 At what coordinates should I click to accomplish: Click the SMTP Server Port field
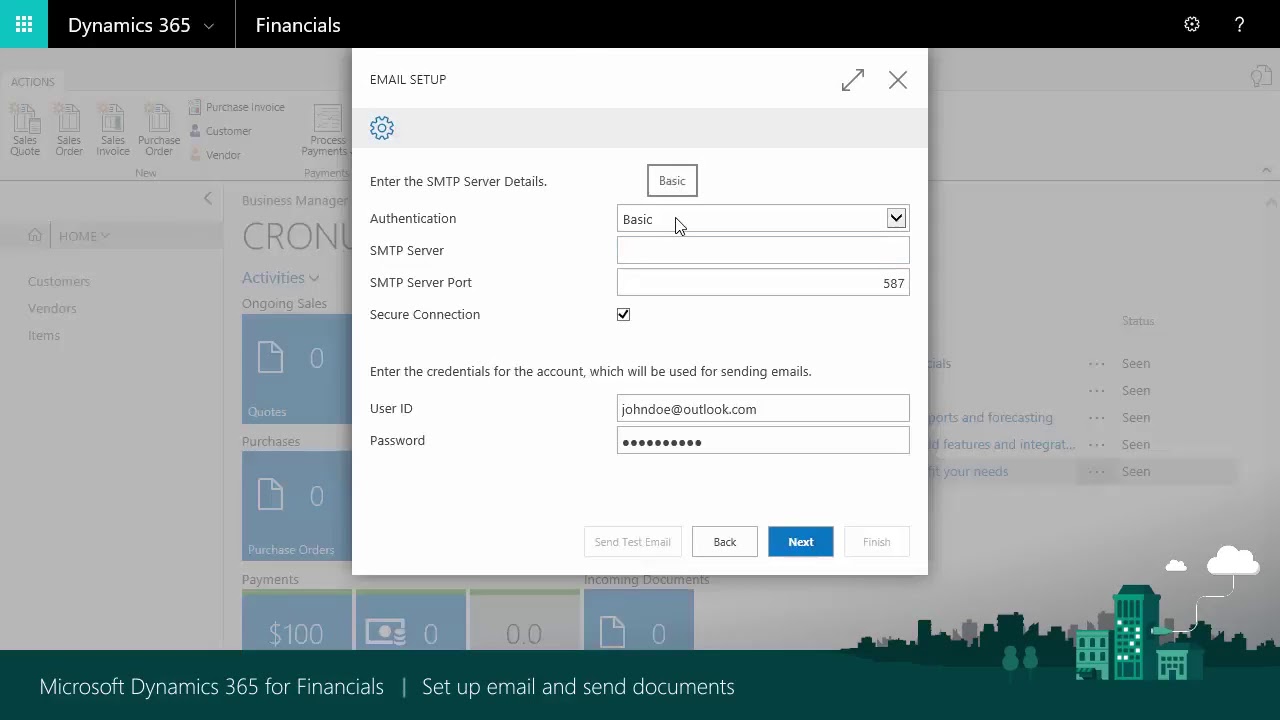coord(763,283)
